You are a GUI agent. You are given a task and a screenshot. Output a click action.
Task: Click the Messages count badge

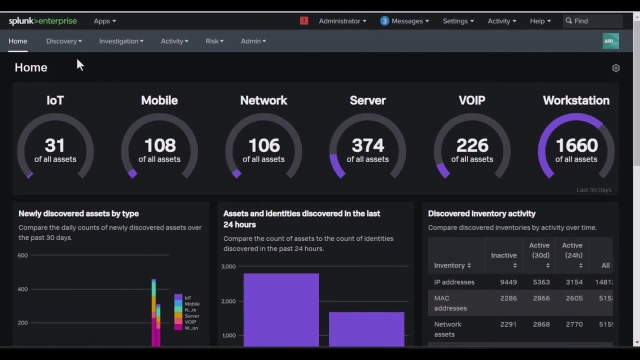384,21
